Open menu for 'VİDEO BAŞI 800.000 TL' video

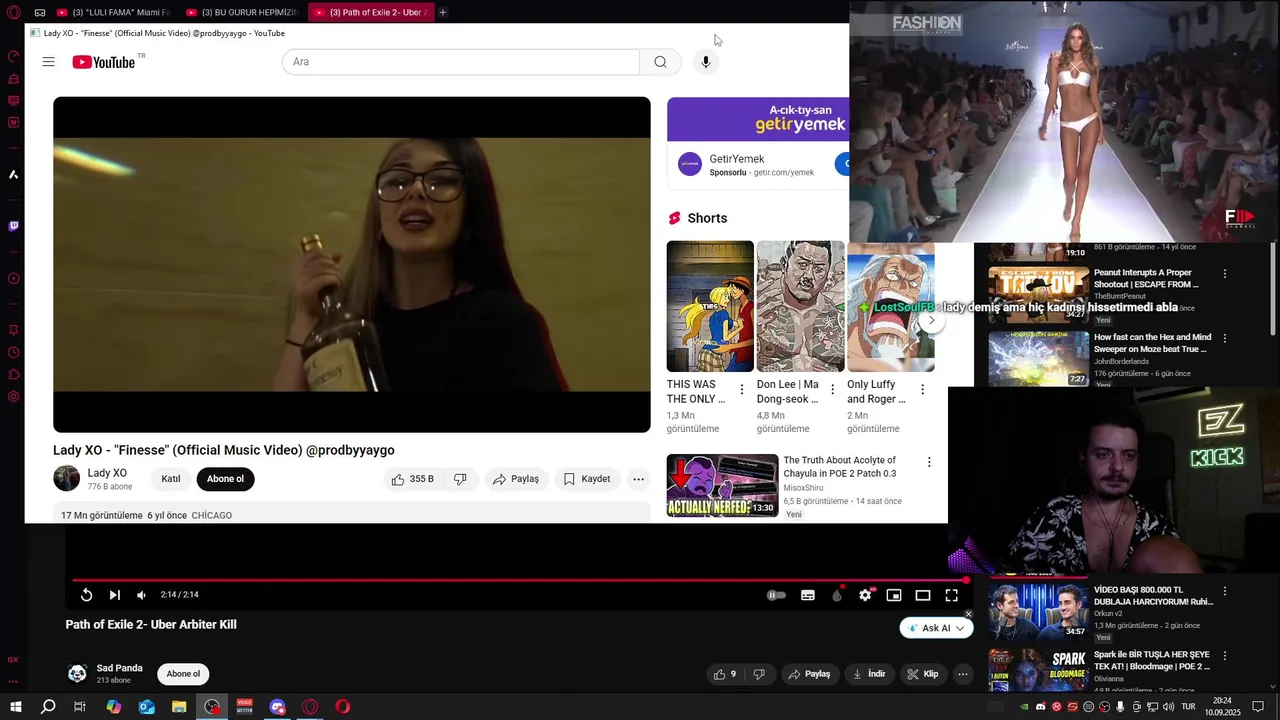coord(1224,591)
